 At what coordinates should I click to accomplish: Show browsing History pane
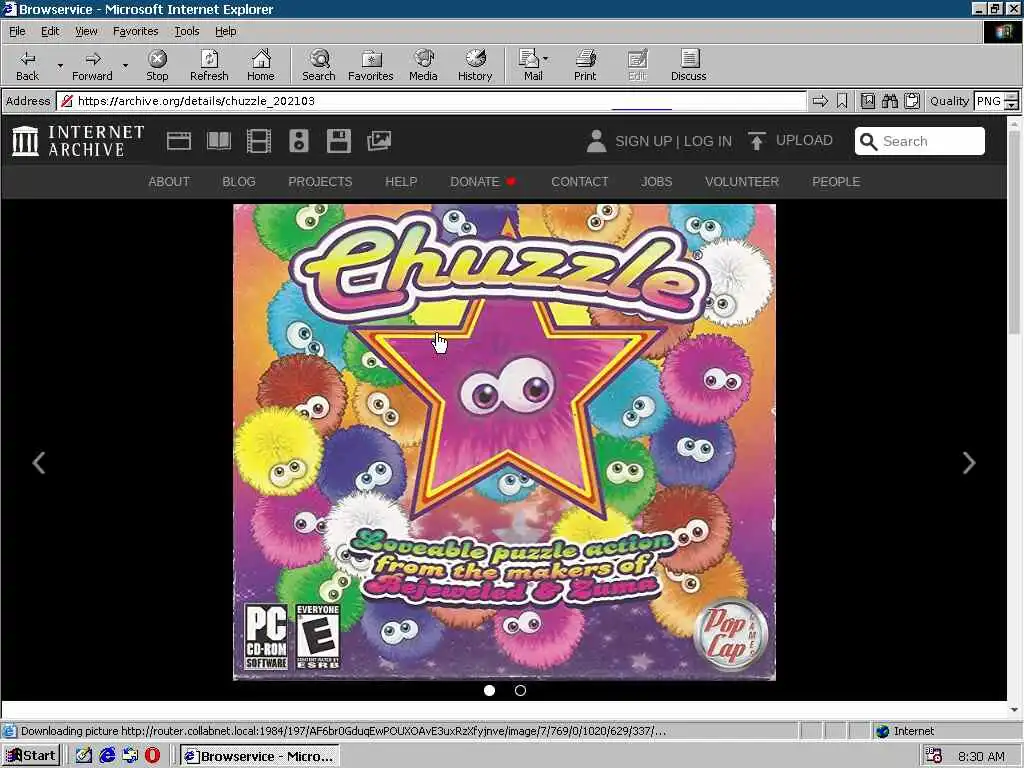(x=475, y=65)
